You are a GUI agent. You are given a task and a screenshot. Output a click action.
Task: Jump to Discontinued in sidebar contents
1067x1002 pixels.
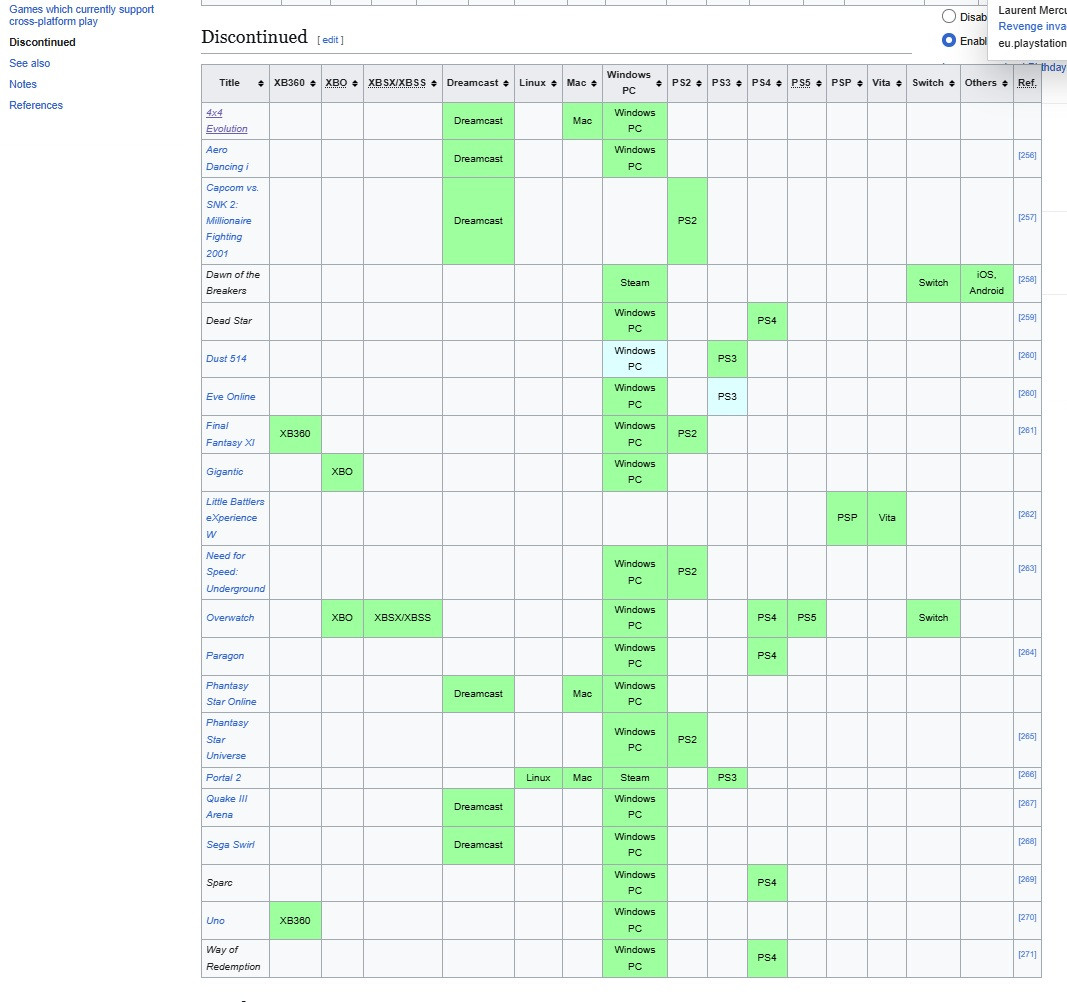coord(42,42)
